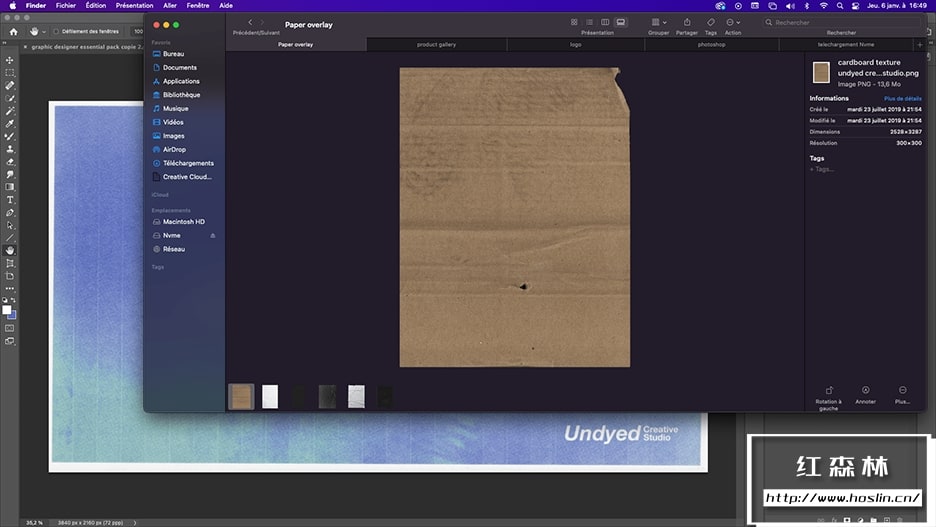Open the Fichier menu
The width and height of the screenshot is (936, 527).
66,5
